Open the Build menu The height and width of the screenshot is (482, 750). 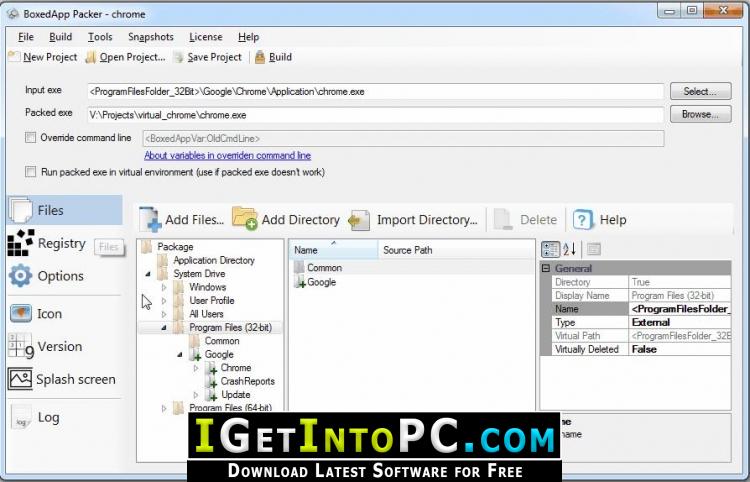[60, 37]
